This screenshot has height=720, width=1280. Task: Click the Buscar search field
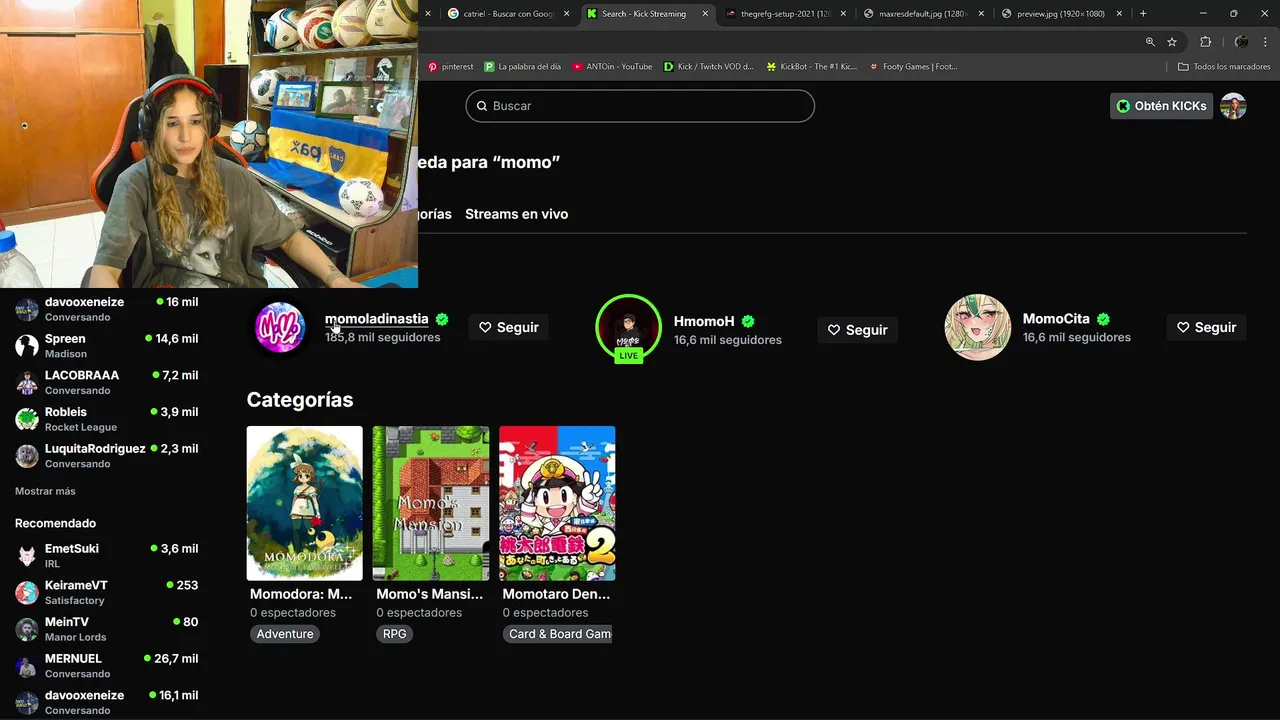[x=640, y=106]
